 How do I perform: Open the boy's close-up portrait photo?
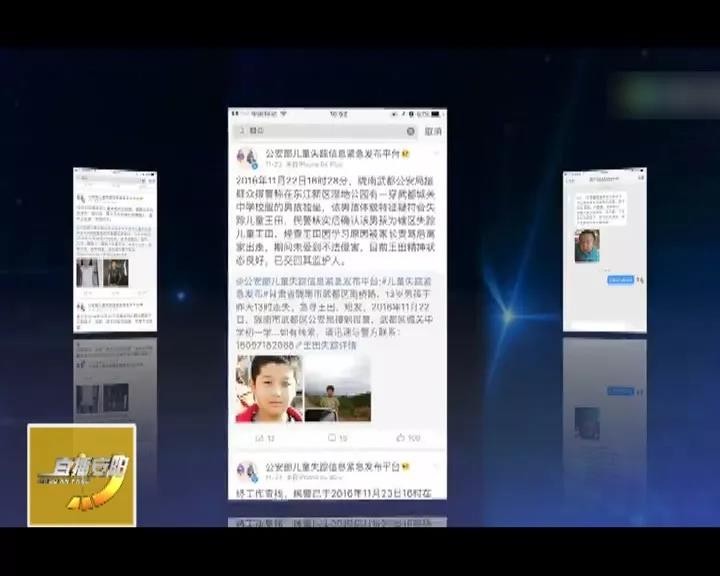[269, 389]
